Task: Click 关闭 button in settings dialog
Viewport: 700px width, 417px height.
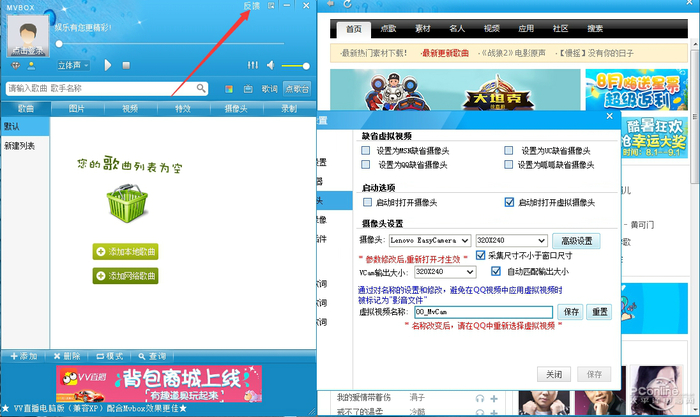Action: pos(554,374)
